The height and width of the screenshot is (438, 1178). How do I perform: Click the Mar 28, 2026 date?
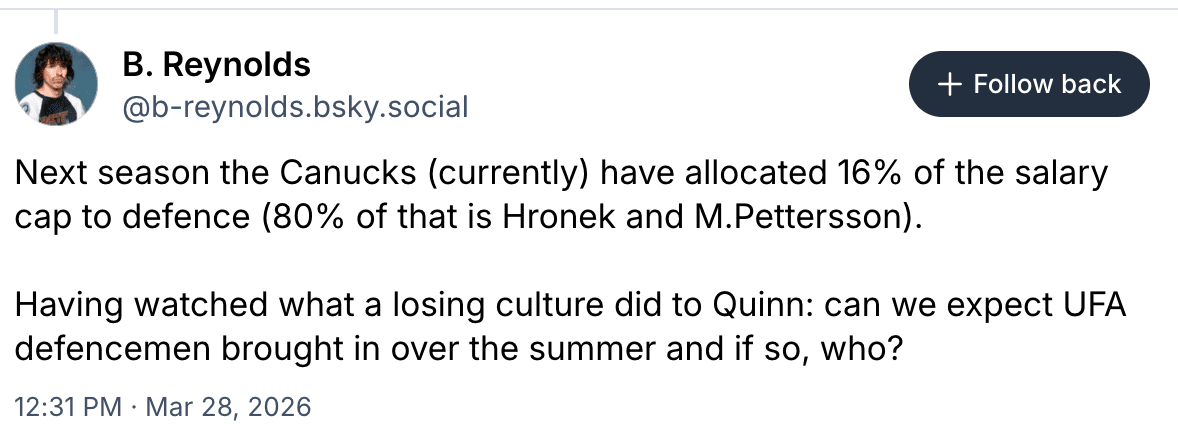[228, 407]
